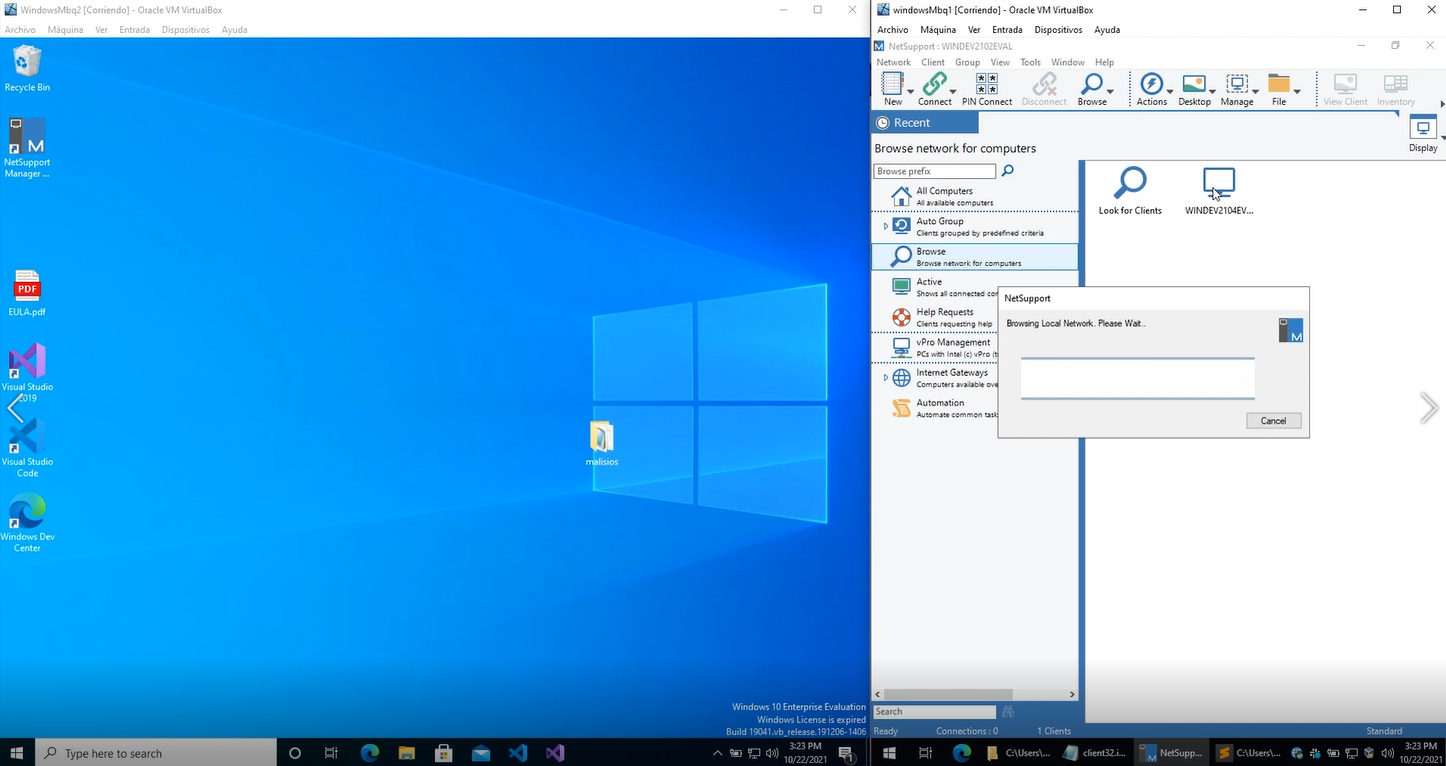1446x766 pixels.
Task: Click volume icon in right VM system tray
Action: (1388, 752)
